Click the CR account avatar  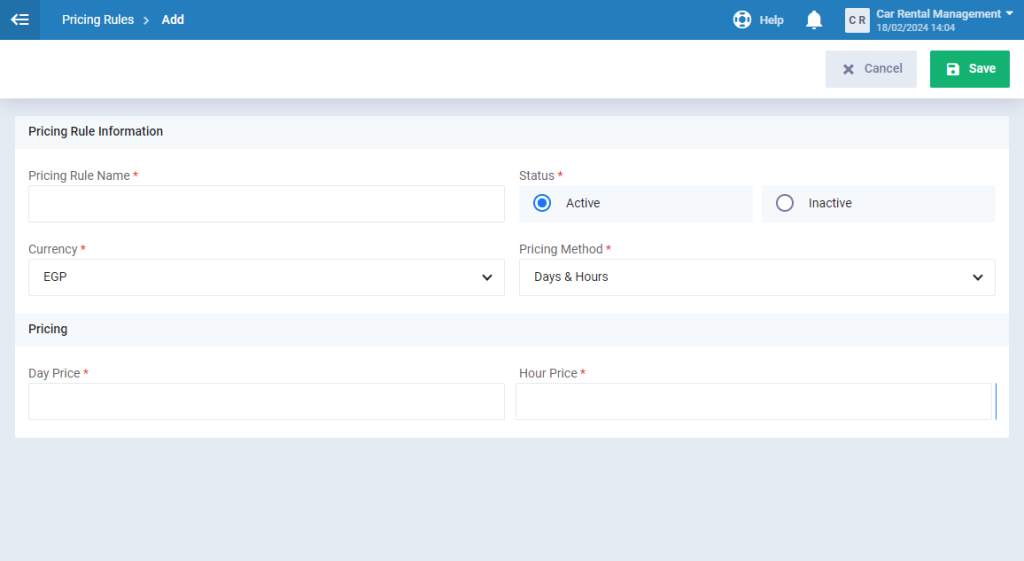[x=857, y=20]
